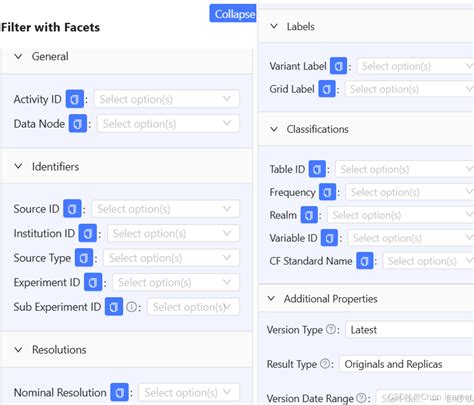Image resolution: width=474 pixels, height=405 pixels.
Task: Click the blue icon beside Institution ID
Action: click(88, 233)
